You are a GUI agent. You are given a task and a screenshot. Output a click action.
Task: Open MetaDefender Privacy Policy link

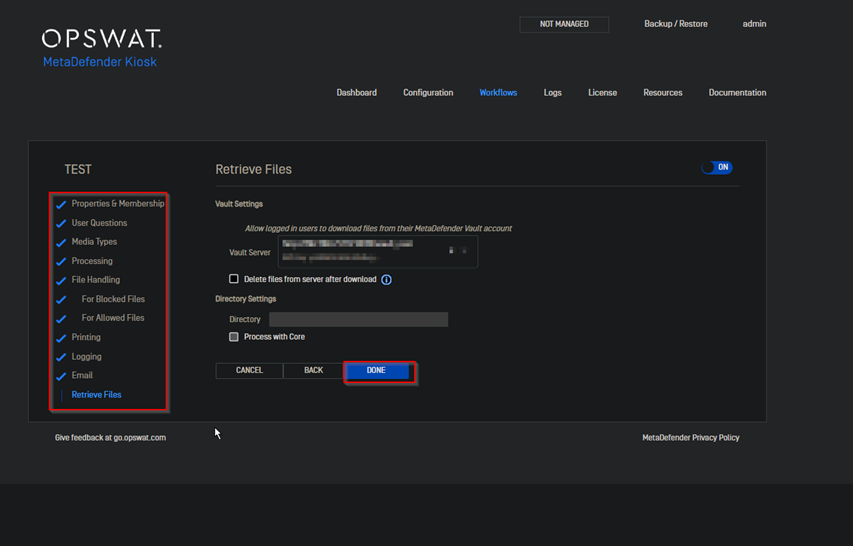click(x=691, y=438)
